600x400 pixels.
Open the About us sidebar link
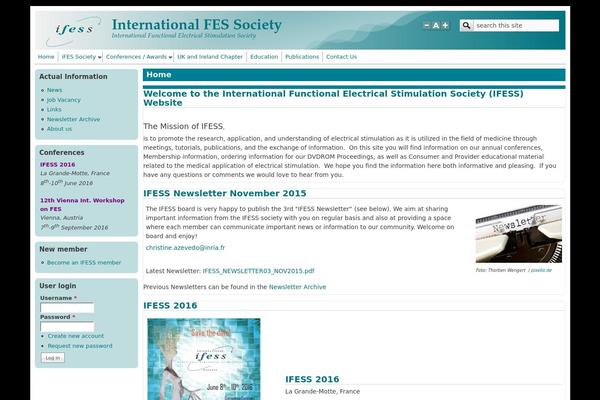coord(59,129)
